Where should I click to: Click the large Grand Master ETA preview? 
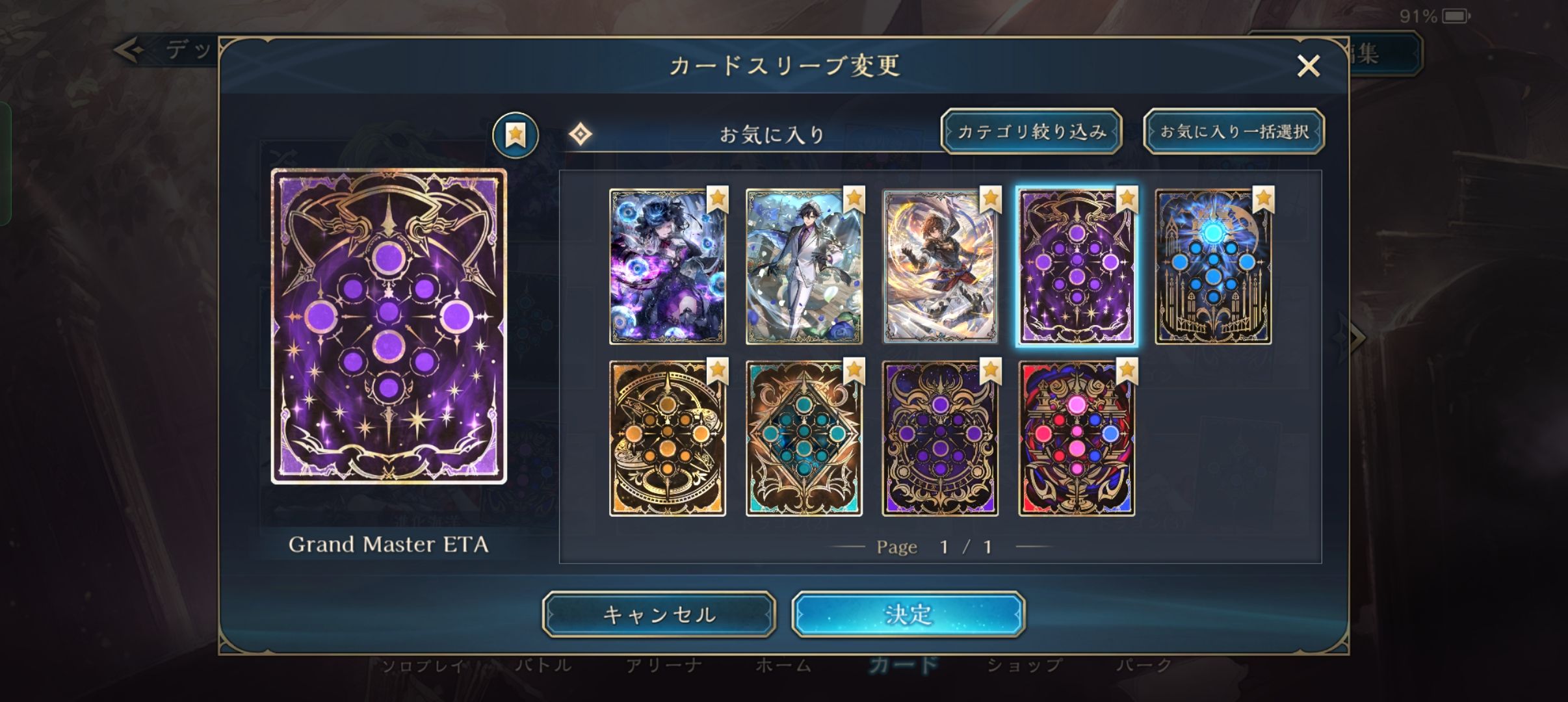[x=389, y=326]
